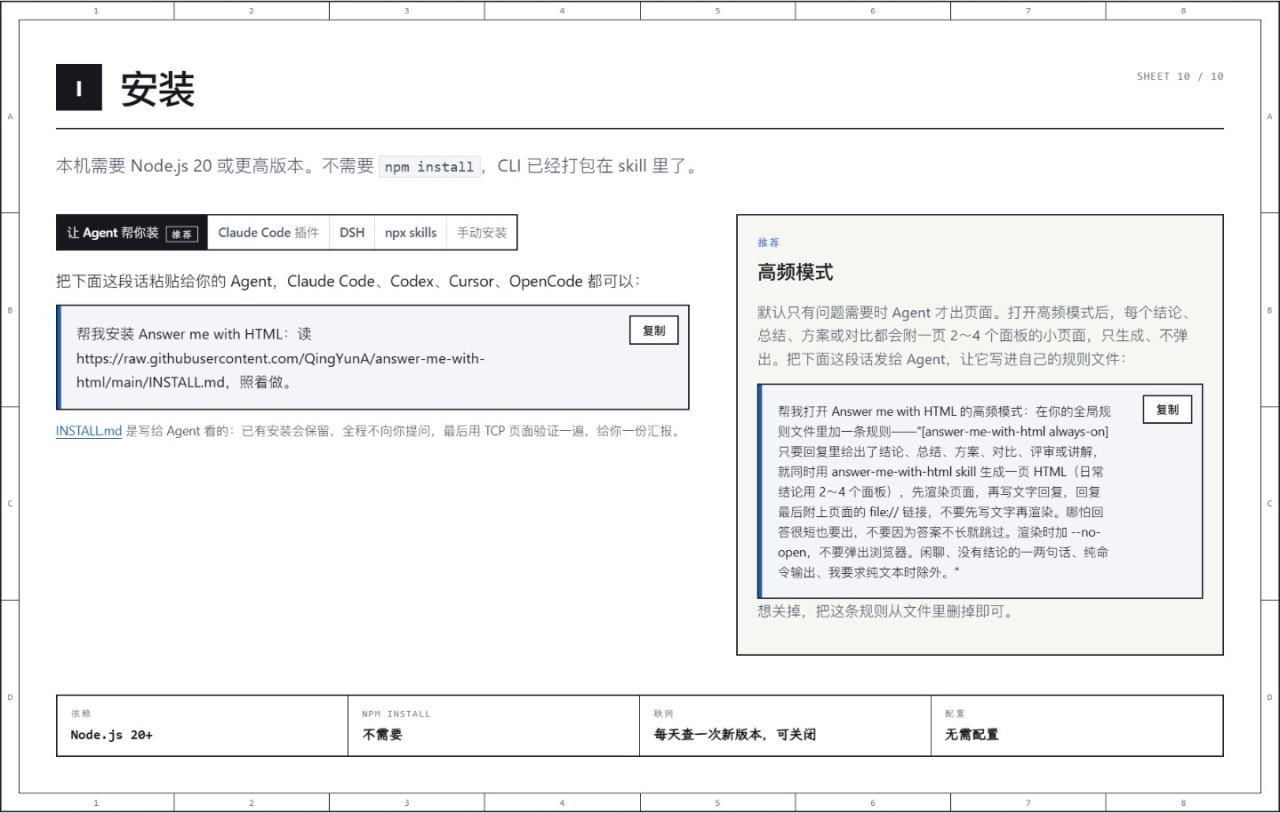The width and height of the screenshot is (1280, 813).
Task: Click the 高频模式 heading
Action: tap(795, 272)
